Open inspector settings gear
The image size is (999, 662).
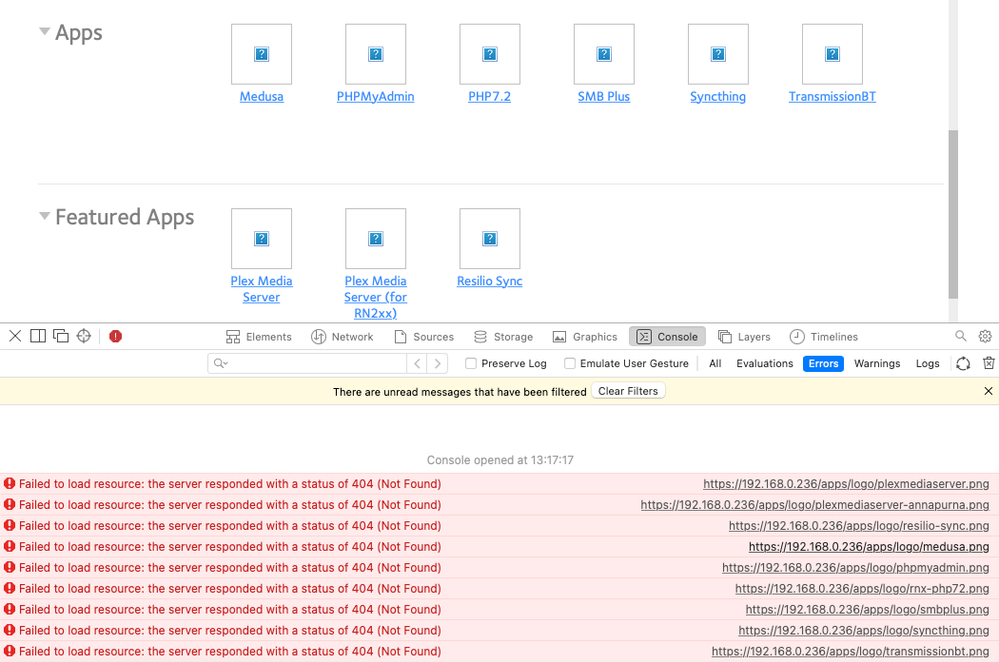point(985,336)
